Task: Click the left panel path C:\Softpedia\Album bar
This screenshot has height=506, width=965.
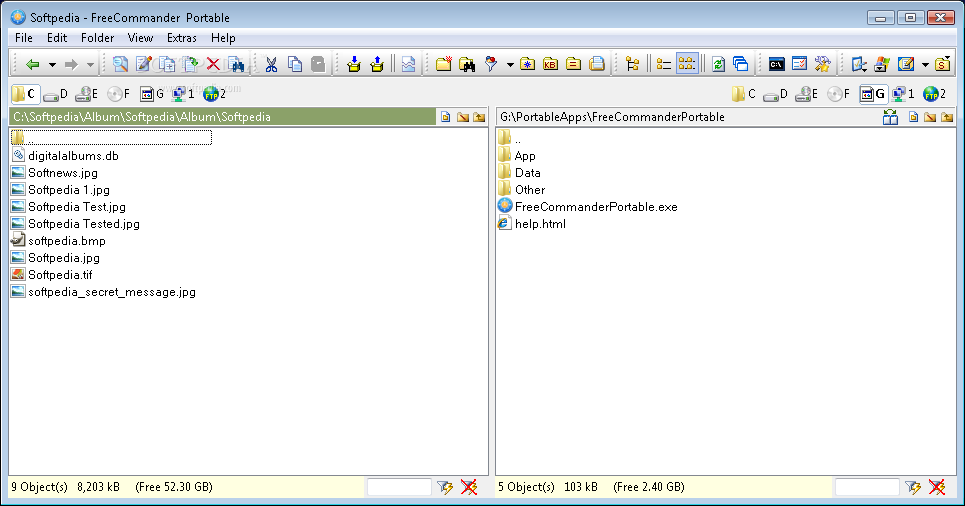Action: coord(223,117)
